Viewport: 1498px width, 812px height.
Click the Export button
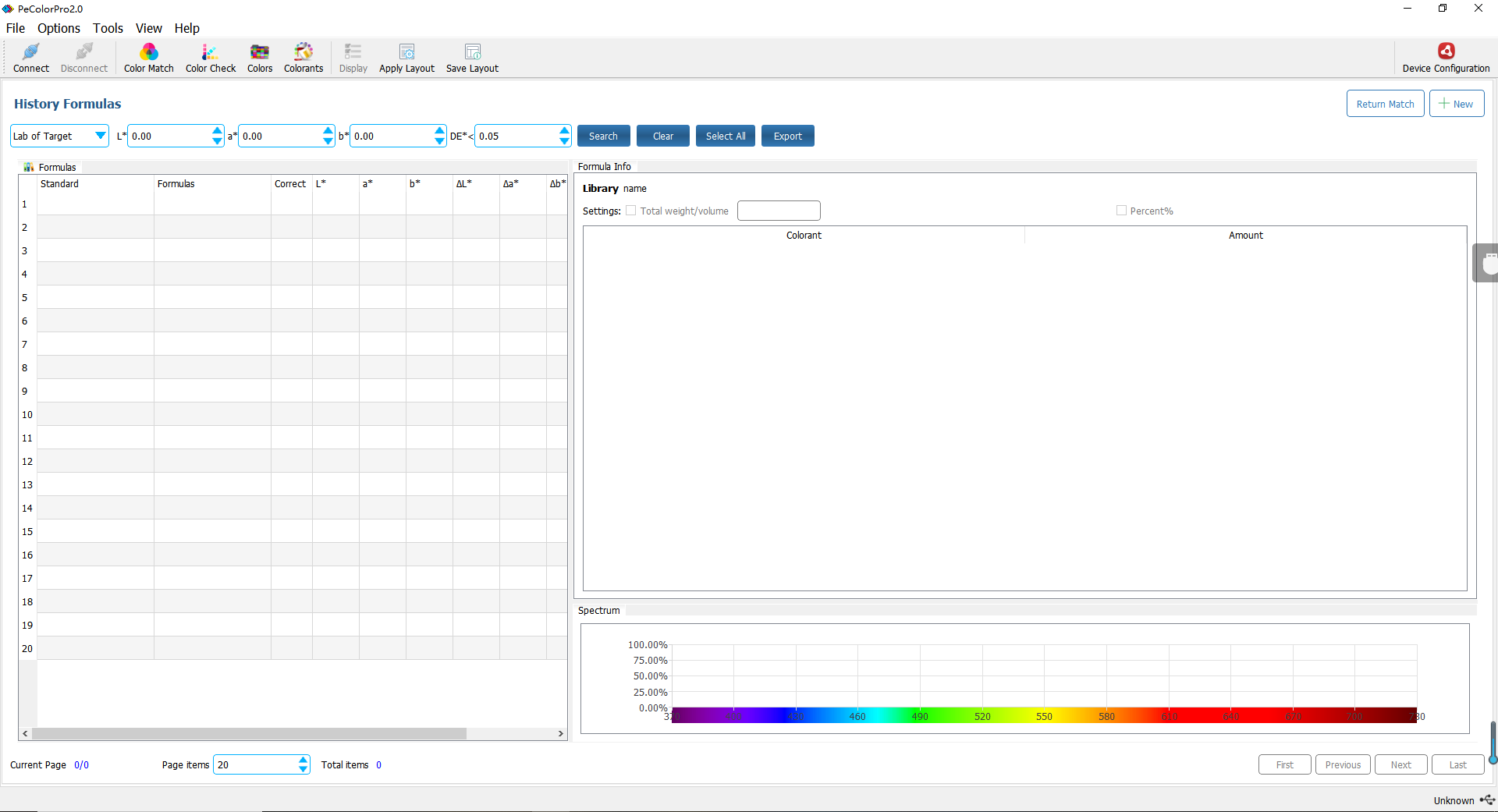click(x=788, y=136)
